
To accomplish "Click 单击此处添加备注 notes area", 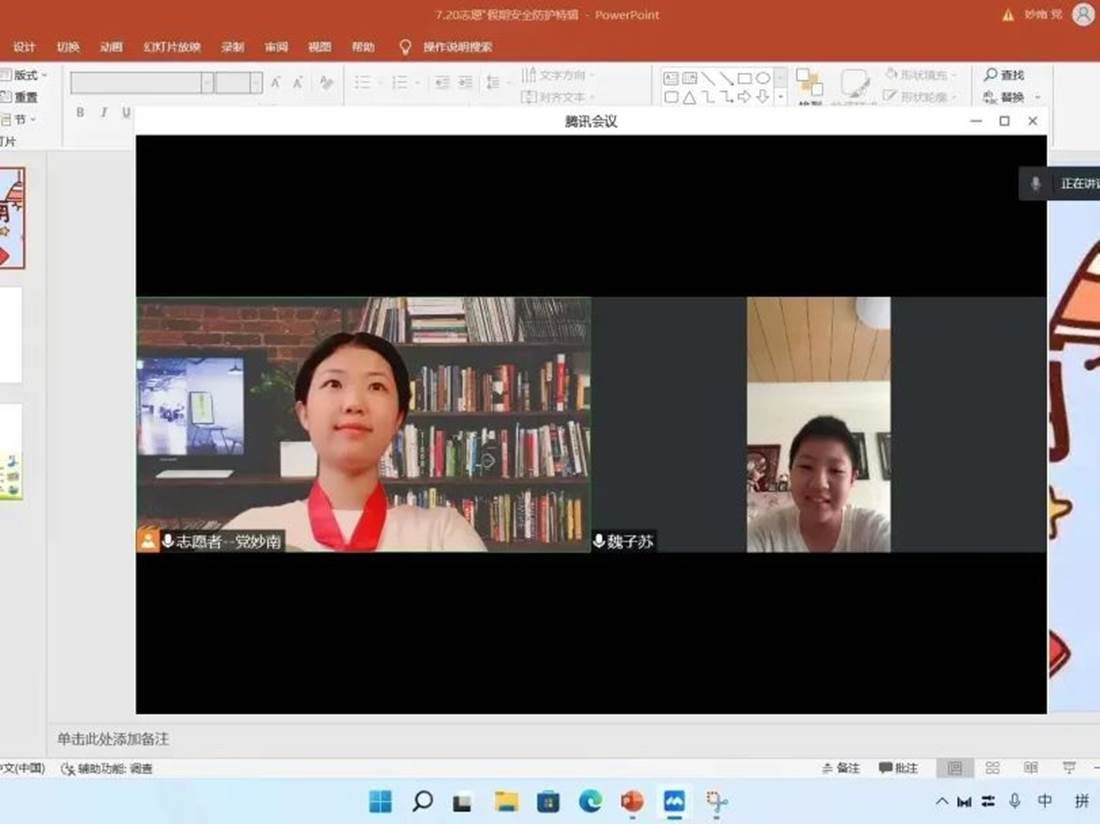I will coord(113,739).
